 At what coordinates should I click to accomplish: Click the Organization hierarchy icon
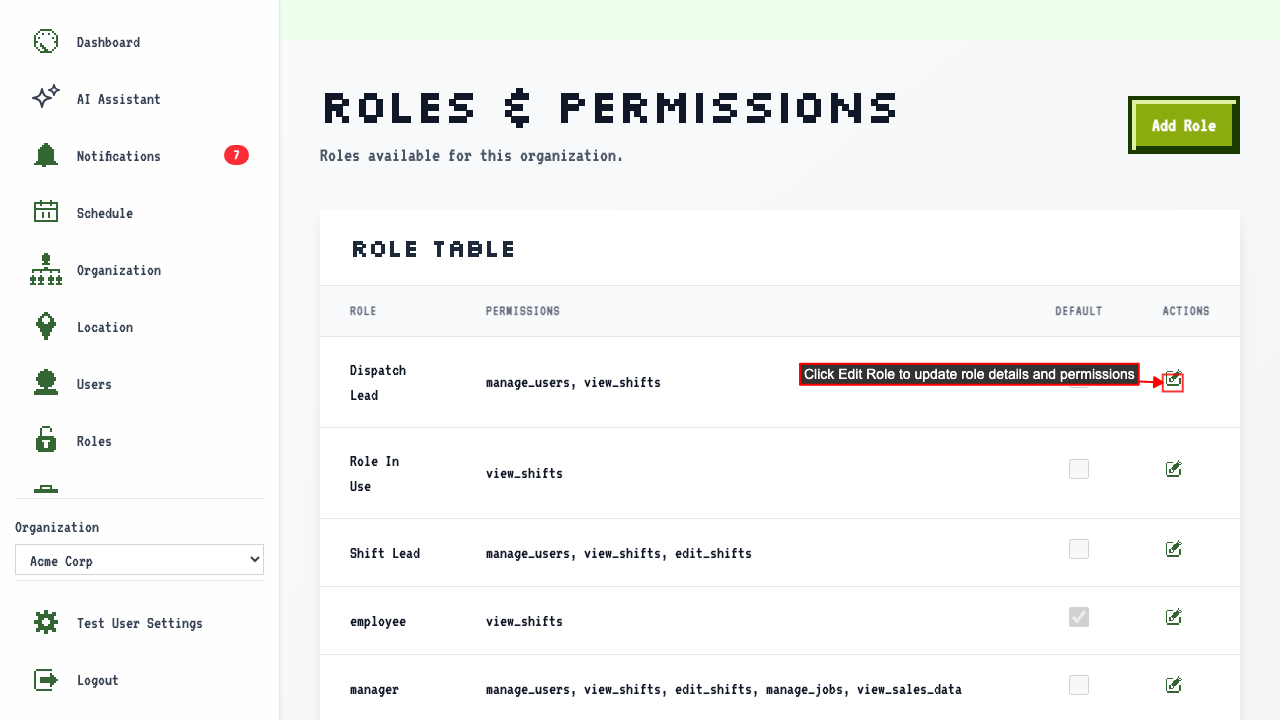point(46,270)
